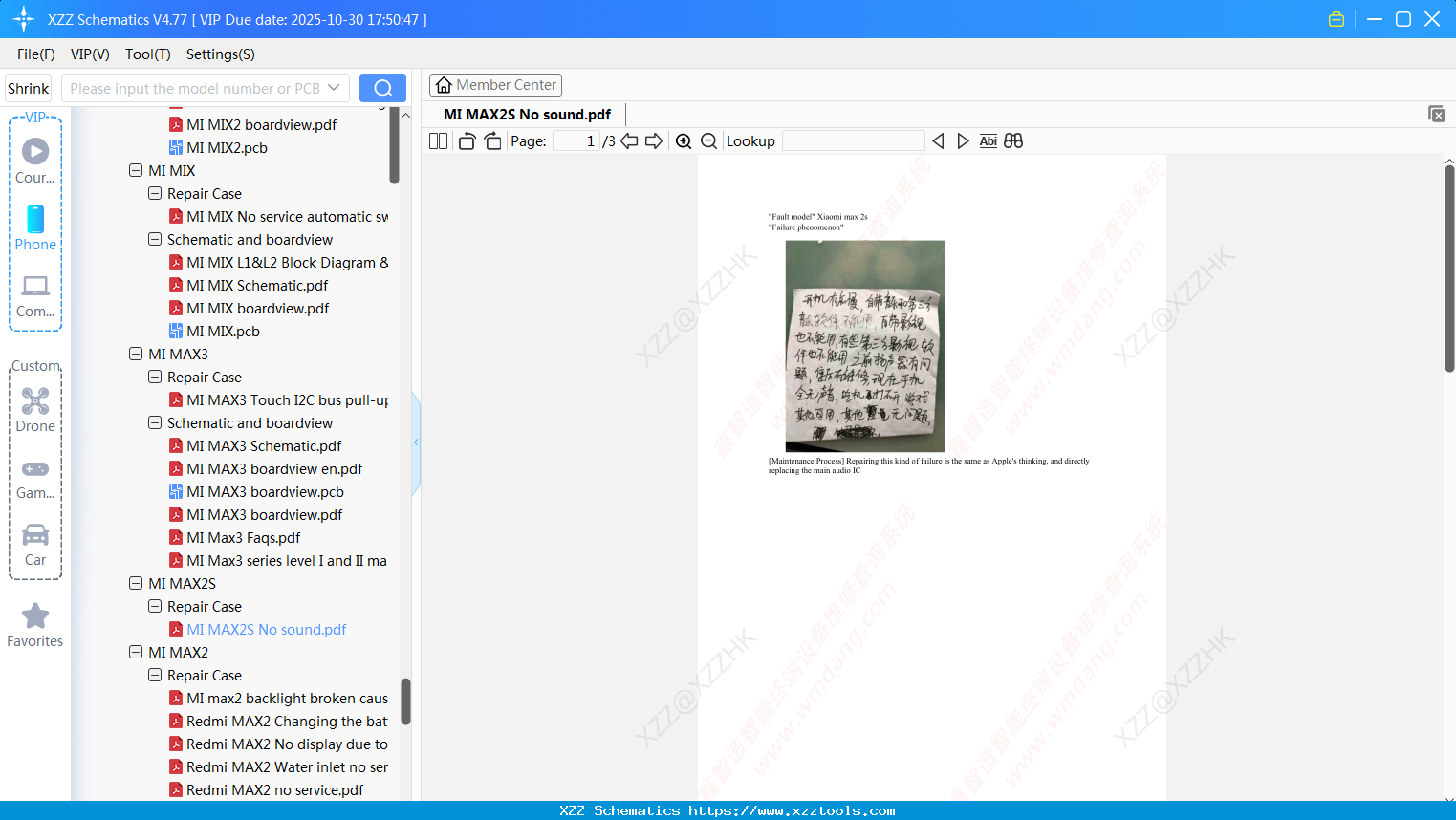Image resolution: width=1456 pixels, height=820 pixels.
Task: Collapse Schematic and boardview under MI MAX3
Action: [155, 423]
